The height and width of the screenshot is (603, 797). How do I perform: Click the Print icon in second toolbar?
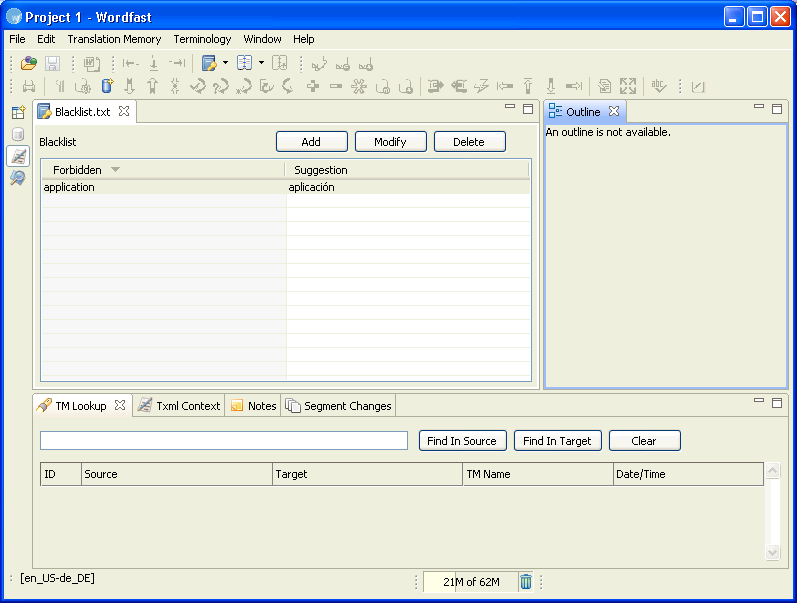29,86
